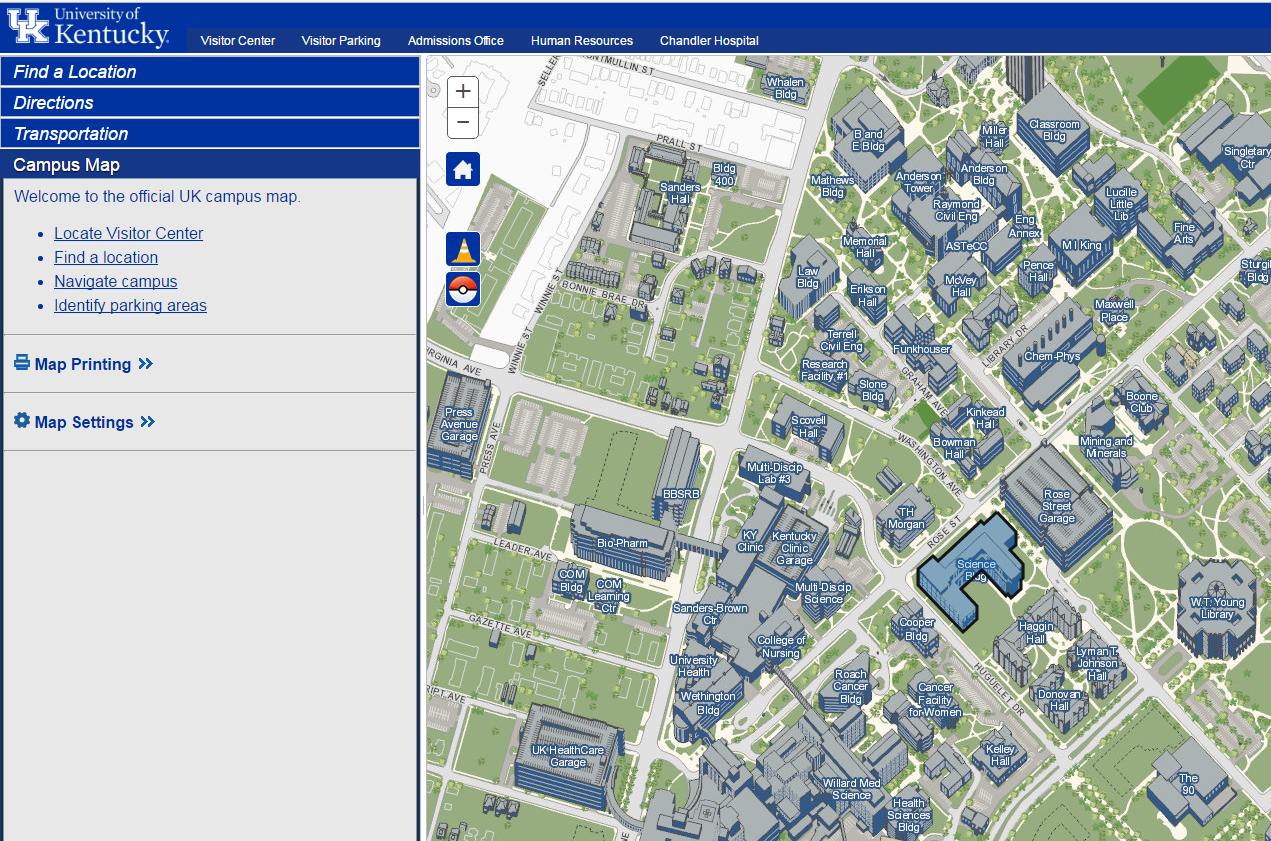Screen dimensions: 1271x841
Task: Click the Lyman T. Johnson Hall label
Action: (1097, 663)
